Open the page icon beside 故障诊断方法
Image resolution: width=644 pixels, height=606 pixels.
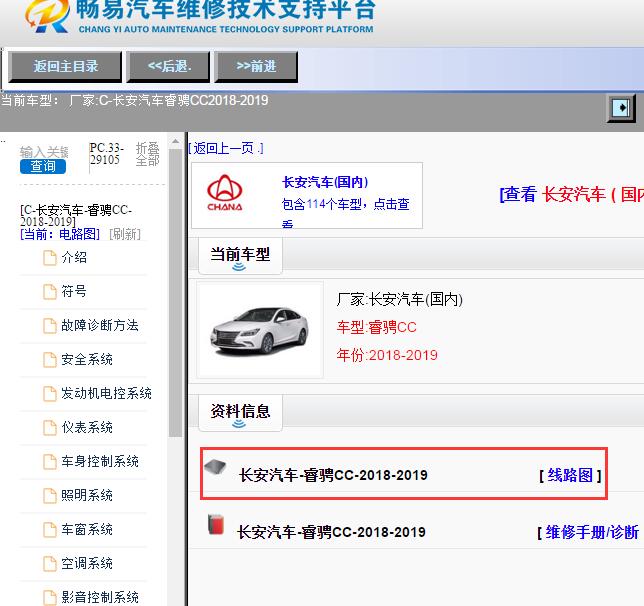tap(50, 326)
